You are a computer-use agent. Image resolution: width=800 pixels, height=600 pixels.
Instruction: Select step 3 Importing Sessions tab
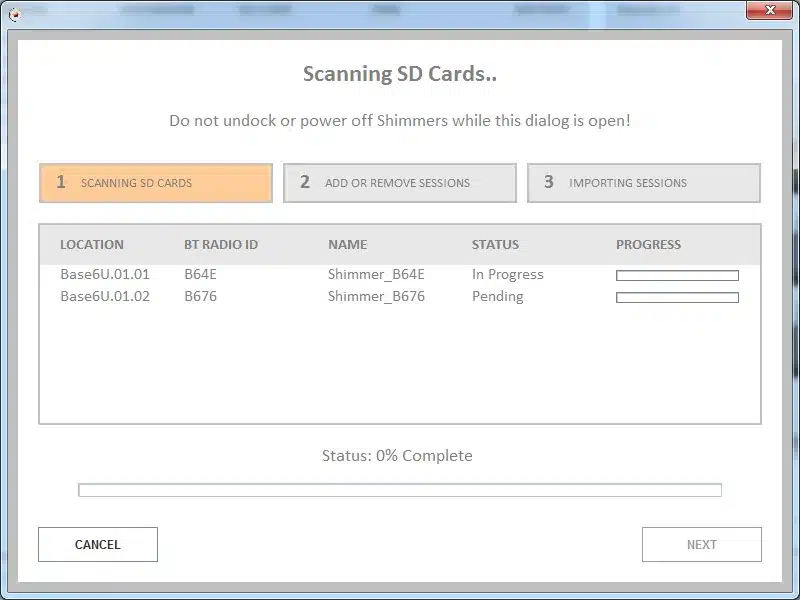click(x=644, y=183)
